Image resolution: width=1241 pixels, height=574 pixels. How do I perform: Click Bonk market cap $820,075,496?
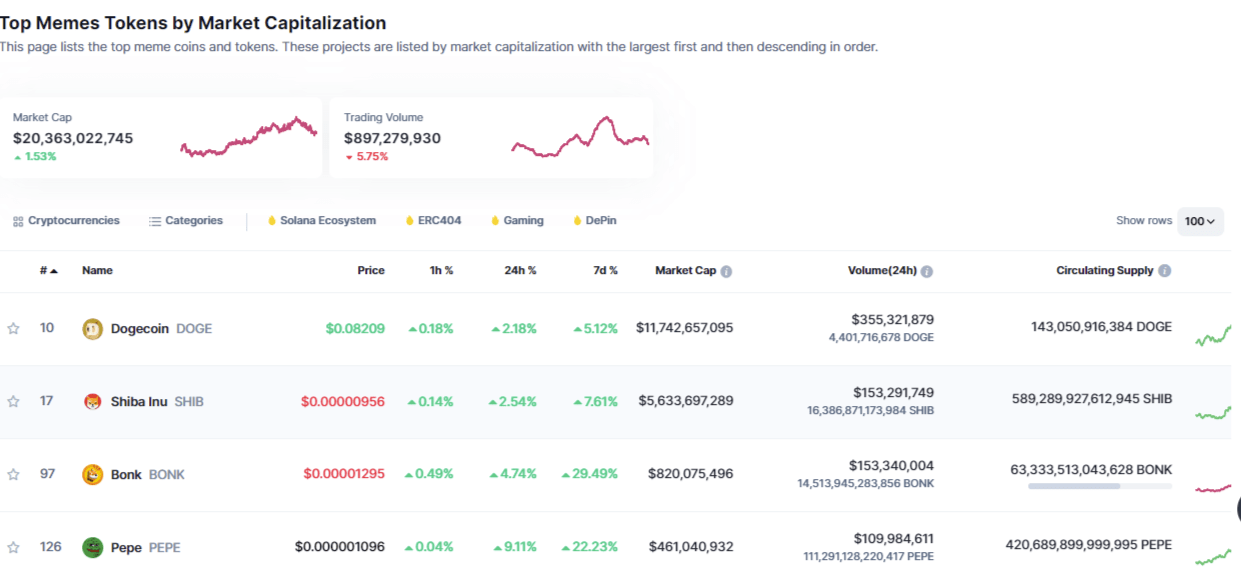(x=691, y=474)
